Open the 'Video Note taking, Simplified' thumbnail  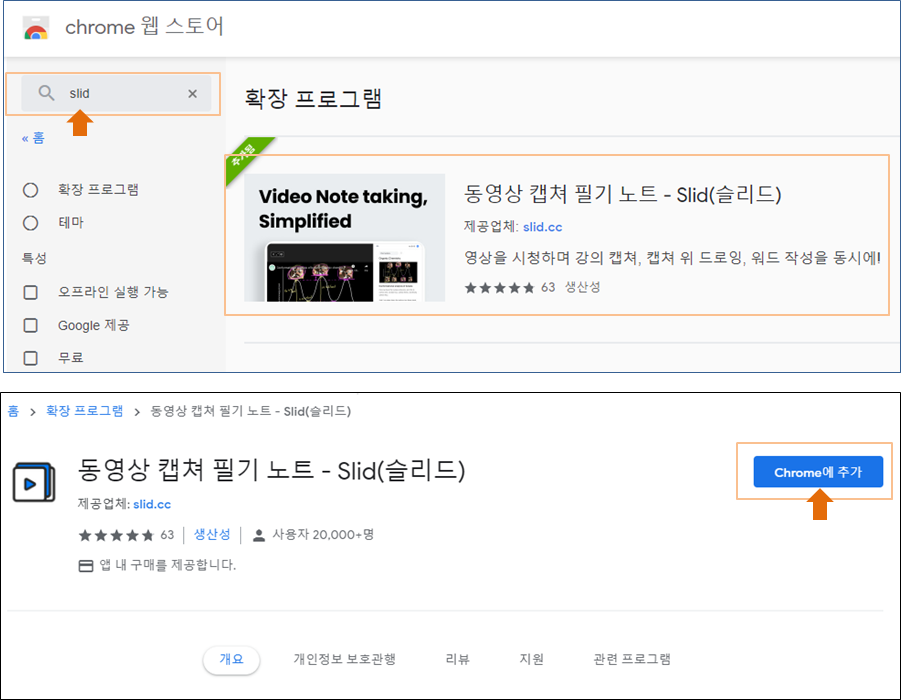coord(344,237)
